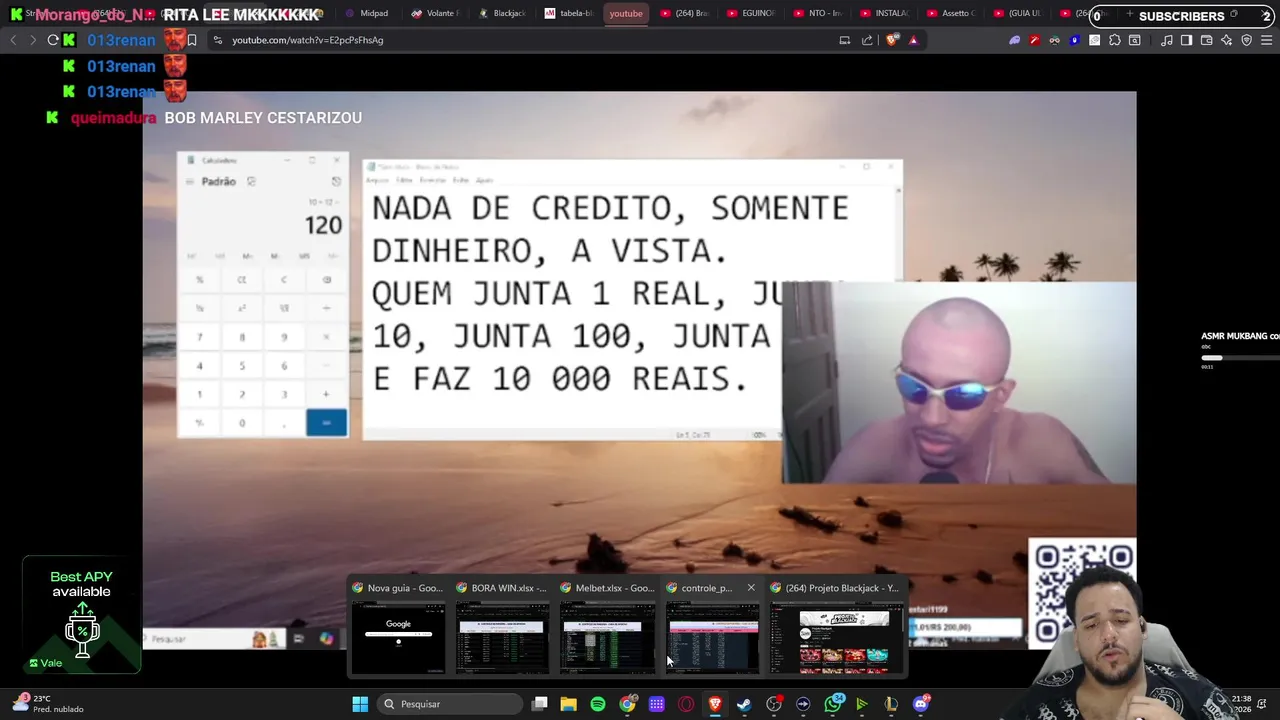Switch to the EQUINOR browser tab
The width and height of the screenshot is (1280, 720).
pyautogui.click(x=751, y=14)
